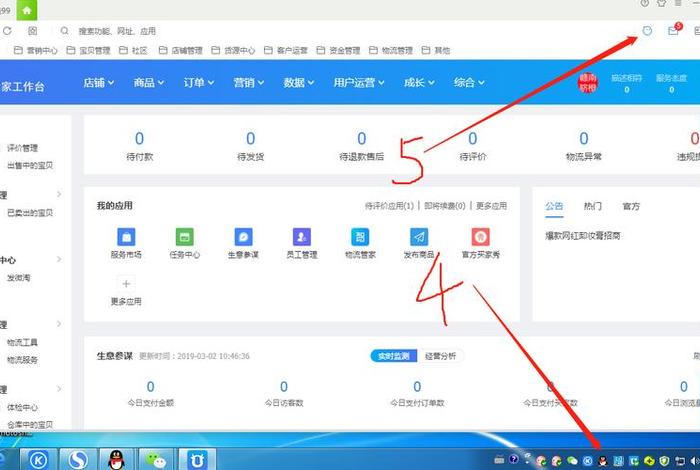Open Qianniu app from the taskbar

tap(196, 459)
